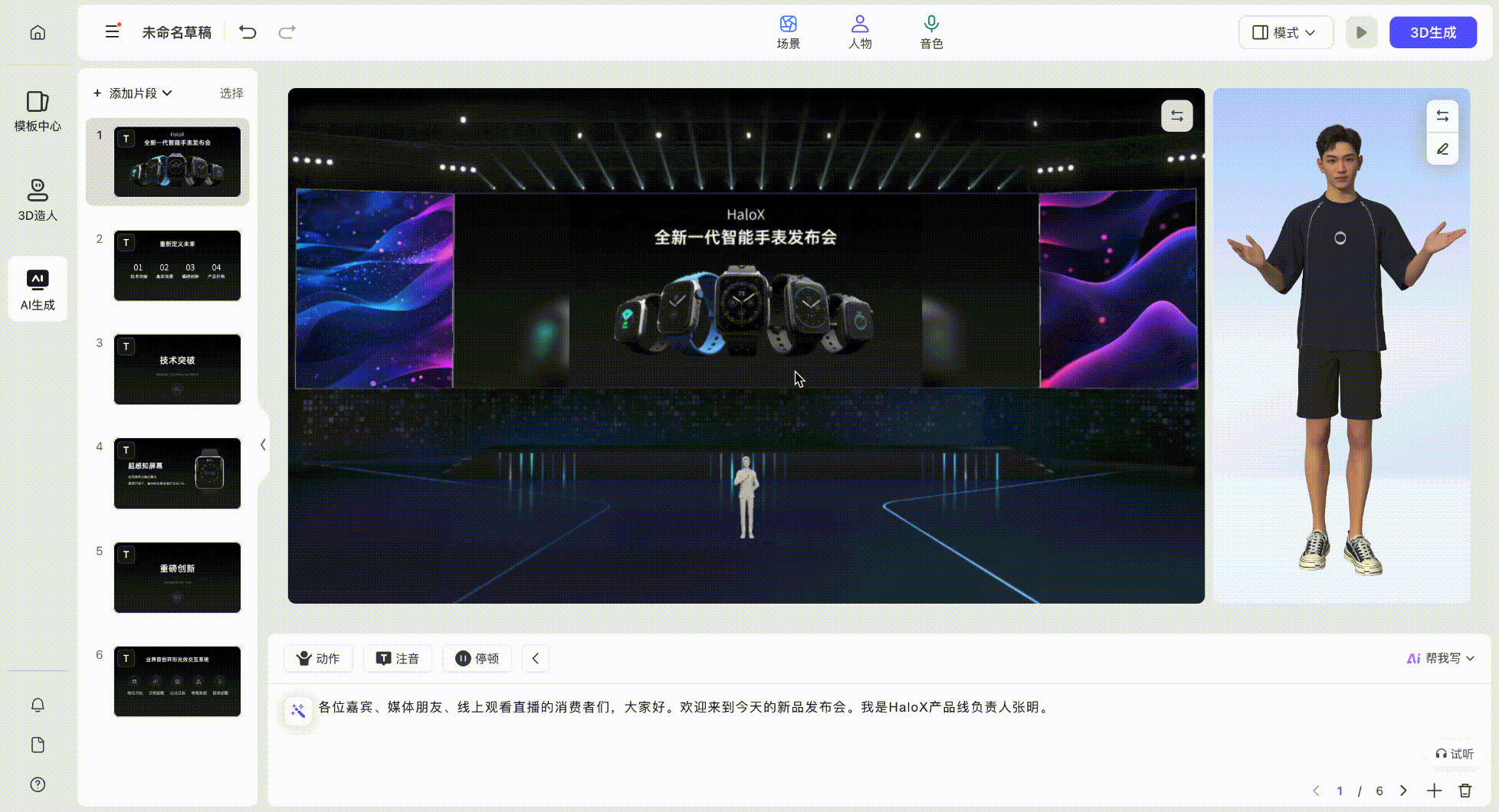
Task: Expand the 添加片段 dropdown
Action: coord(133,93)
